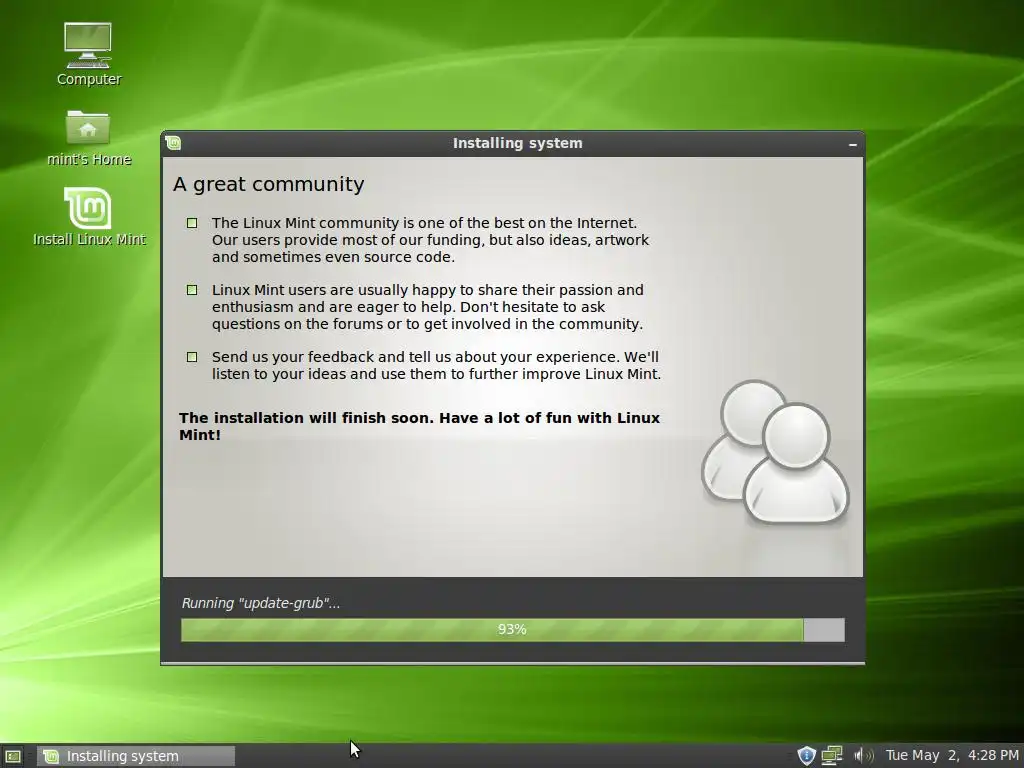Viewport: 1024px width, 768px height.
Task: Click the Running "update-grub"... status text
Action: [261, 603]
